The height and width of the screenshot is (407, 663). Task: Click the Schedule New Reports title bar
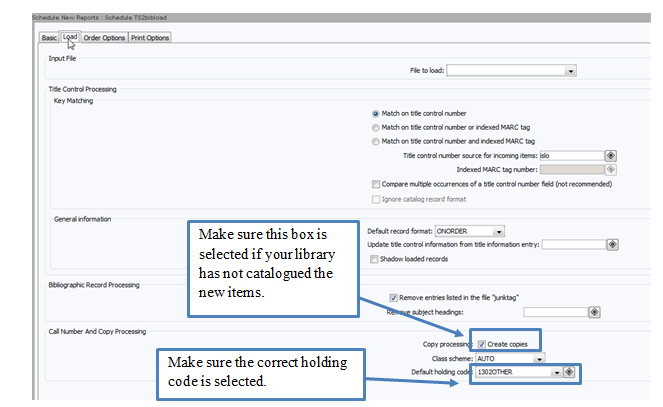341,18
